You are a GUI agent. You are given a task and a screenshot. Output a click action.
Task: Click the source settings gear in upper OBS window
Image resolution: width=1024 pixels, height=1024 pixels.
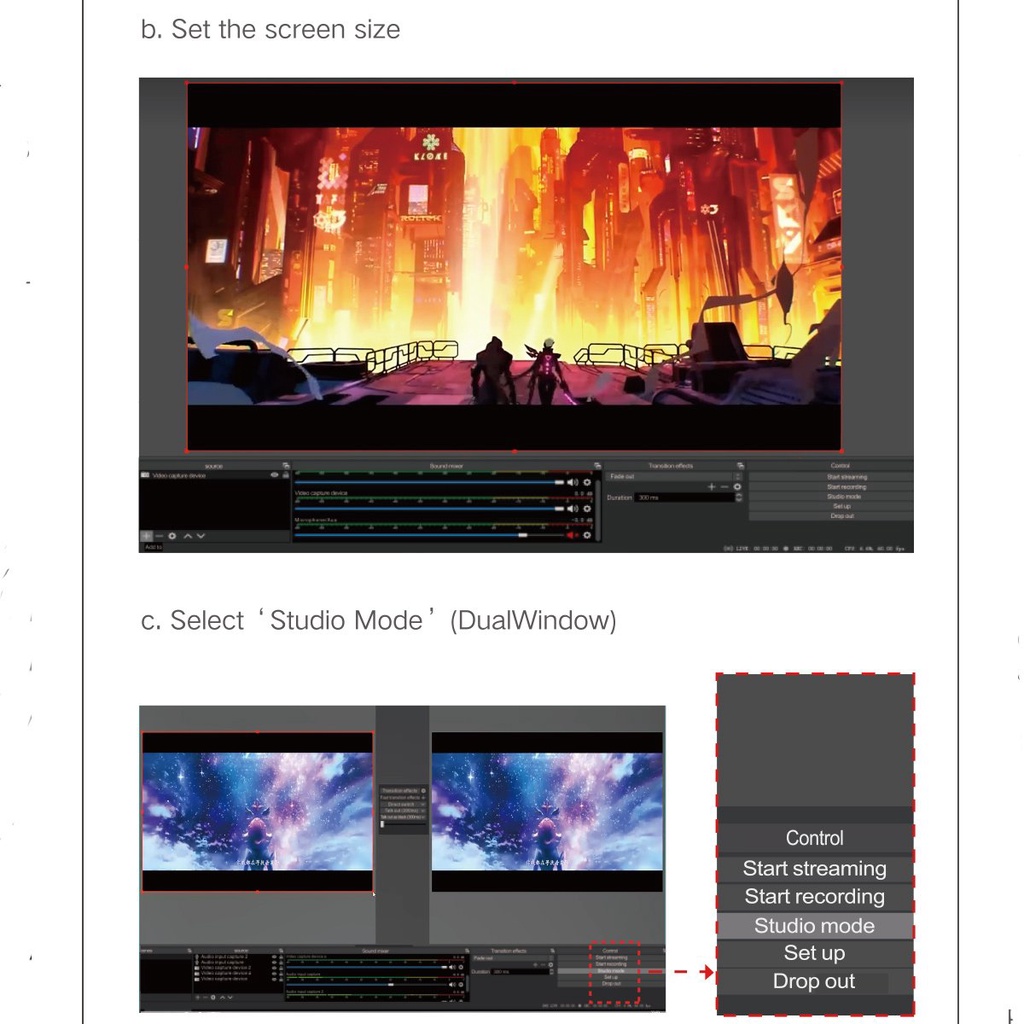(x=173, y=536)
